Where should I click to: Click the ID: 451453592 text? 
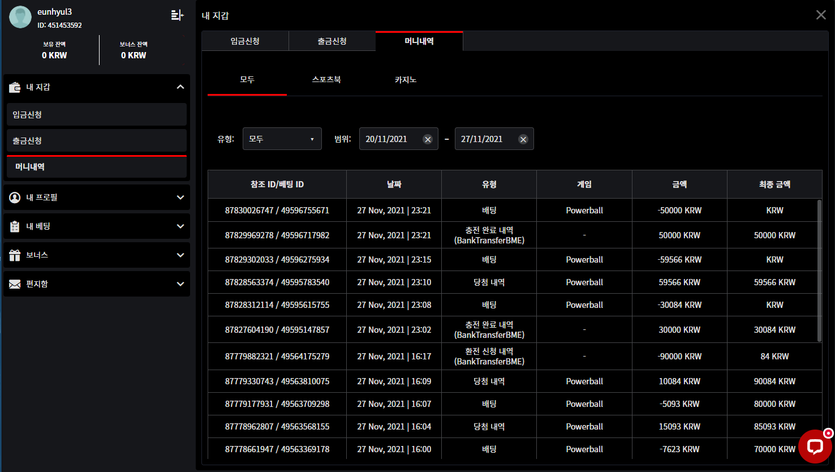click(60, 25)
